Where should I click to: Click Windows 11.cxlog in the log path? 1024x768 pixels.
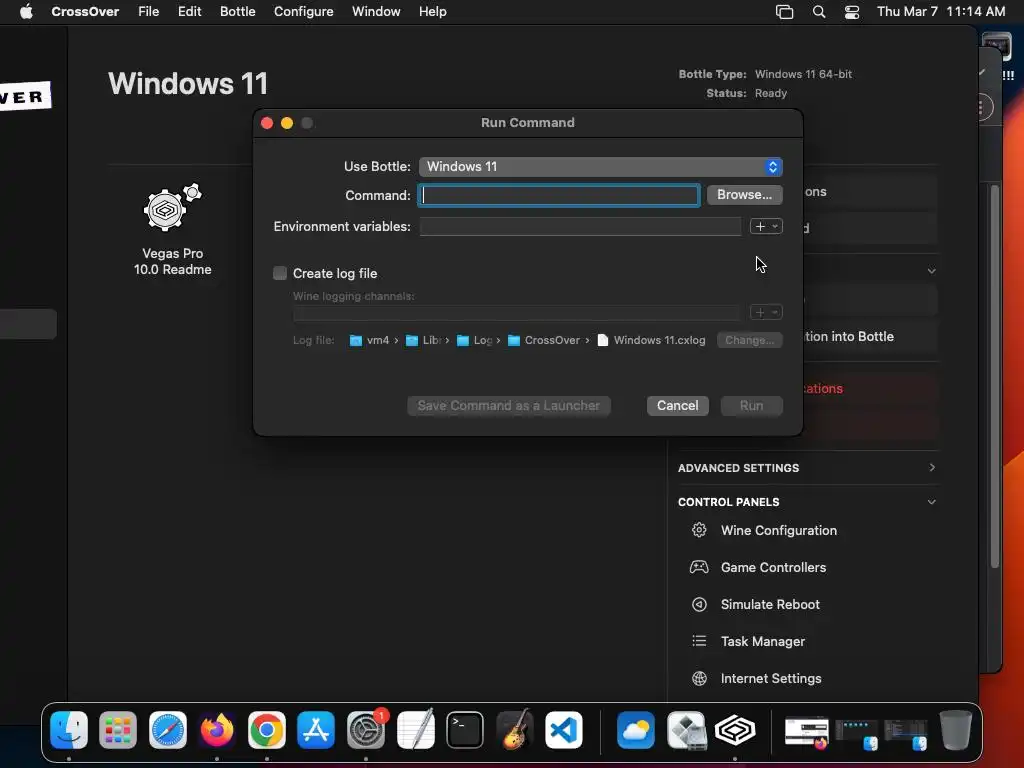pyautogui.click(x=651, y=340)
